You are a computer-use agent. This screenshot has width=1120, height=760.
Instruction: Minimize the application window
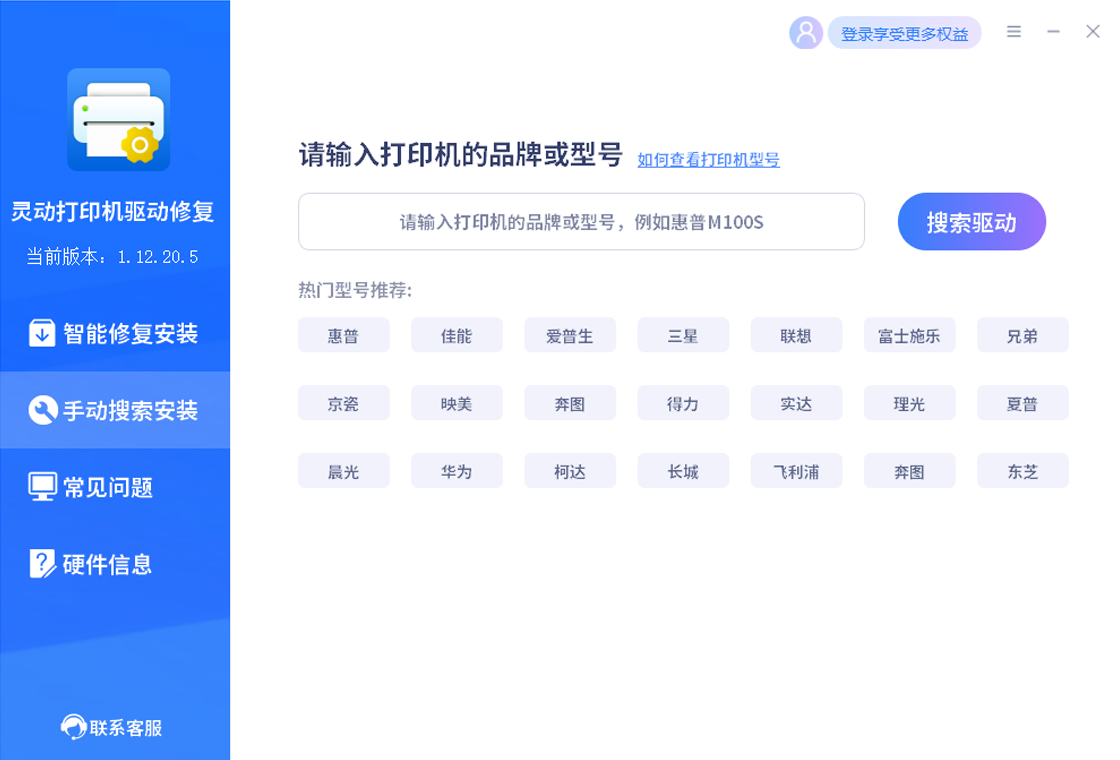tap(1054, 31)
